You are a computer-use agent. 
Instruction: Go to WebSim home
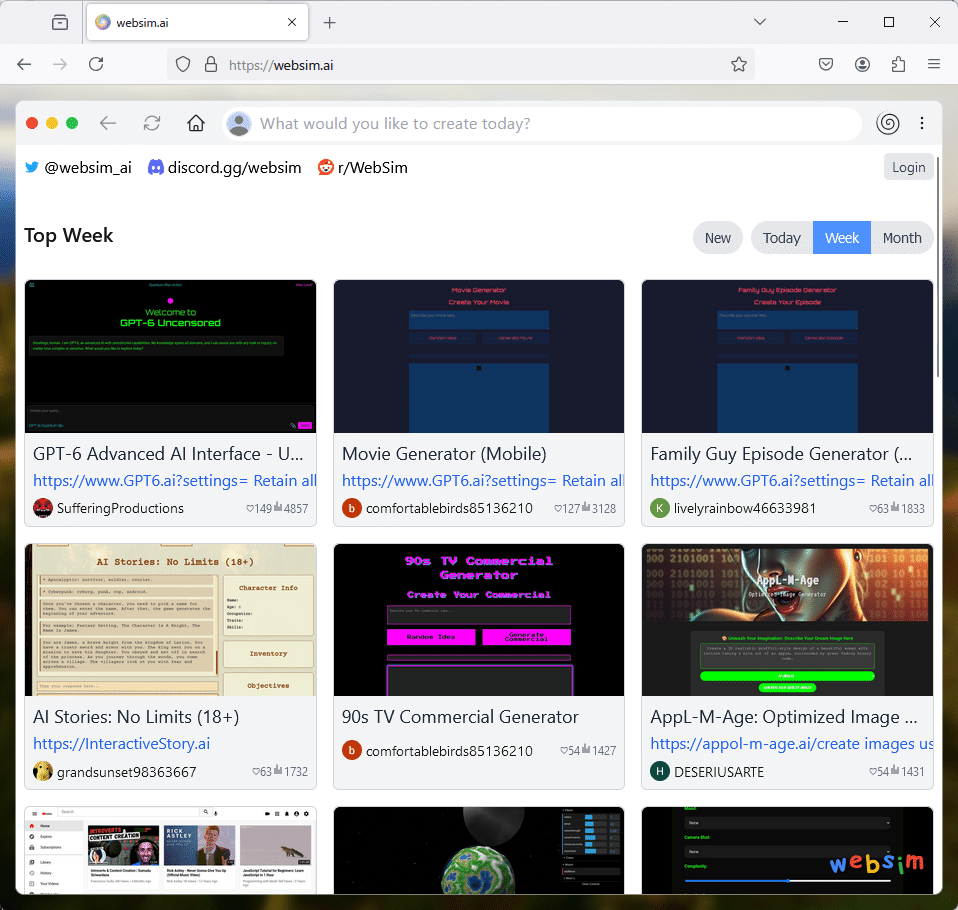pyautogui.click(x=196, y=123)
